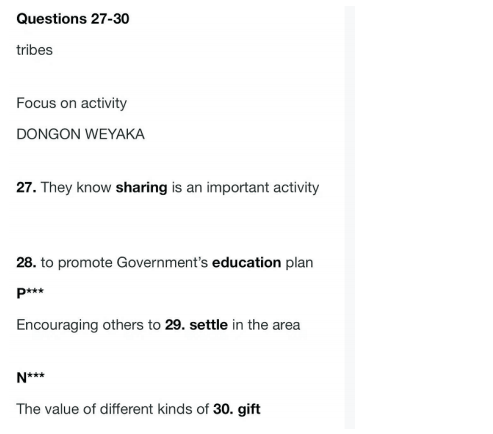Viewport: 493px width, 434px height.
Task: Click the vertical scrollbar strip
Action: [350, 217]
